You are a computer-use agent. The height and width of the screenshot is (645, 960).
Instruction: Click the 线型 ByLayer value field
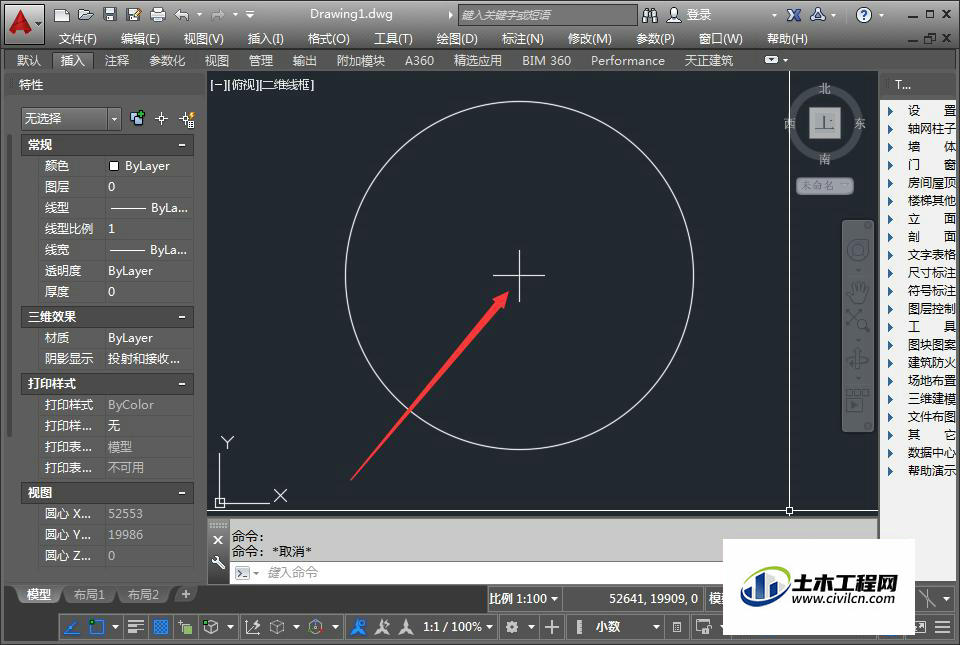point(149,208)
